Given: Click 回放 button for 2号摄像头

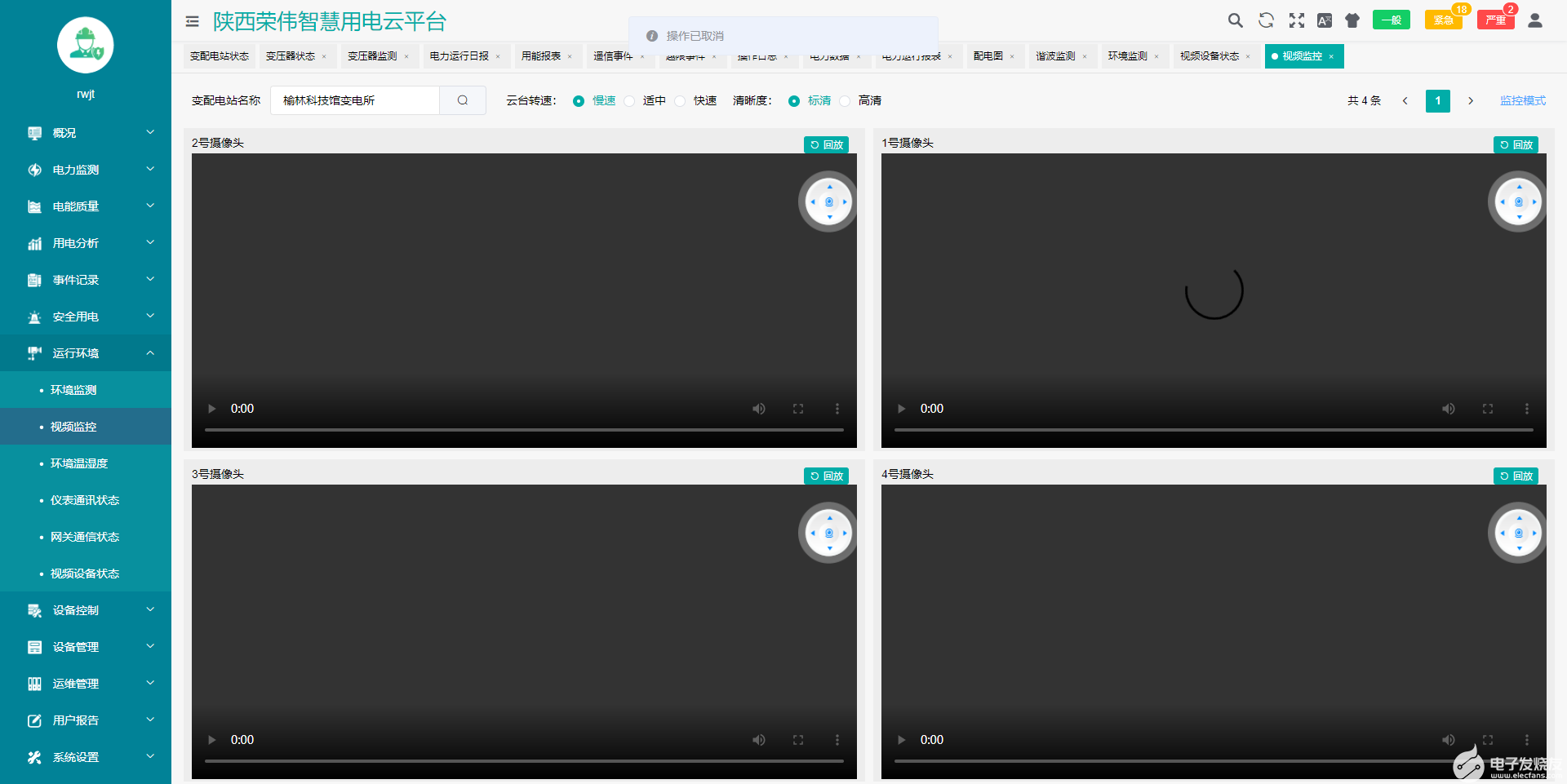Looking at the screenshot, I should tap(827, 144).
